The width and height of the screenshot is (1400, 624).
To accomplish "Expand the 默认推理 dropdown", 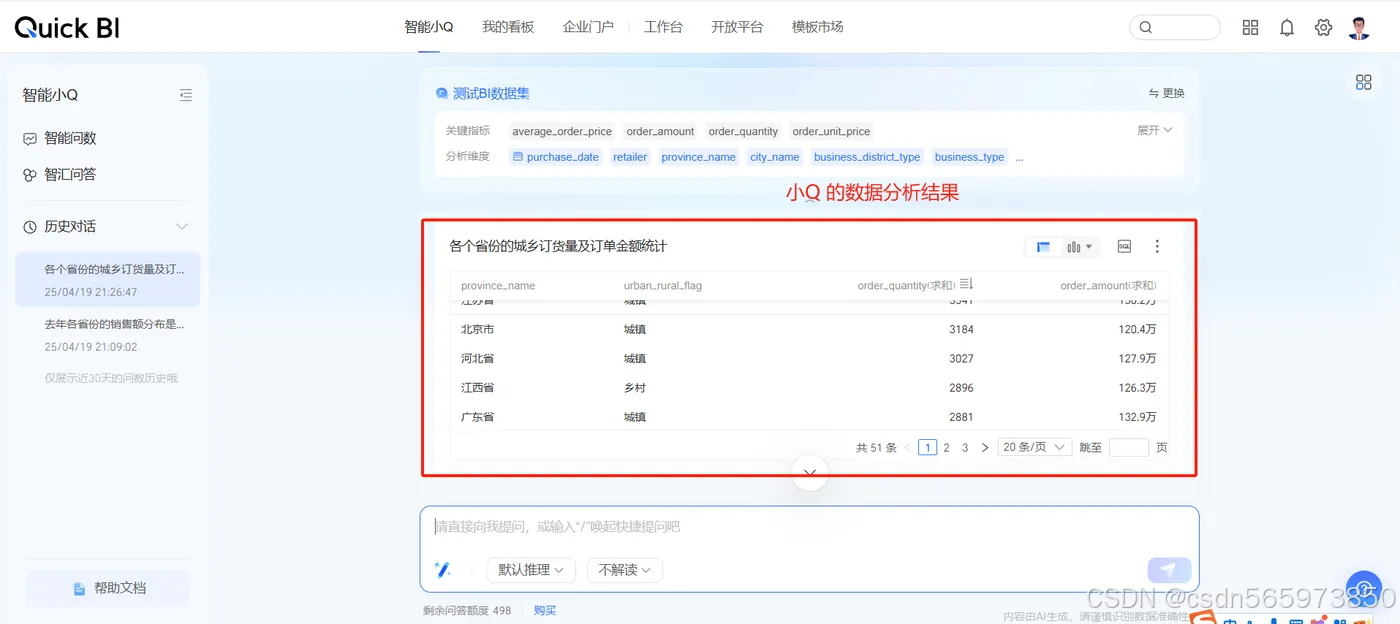I will (x=530, y=570).
